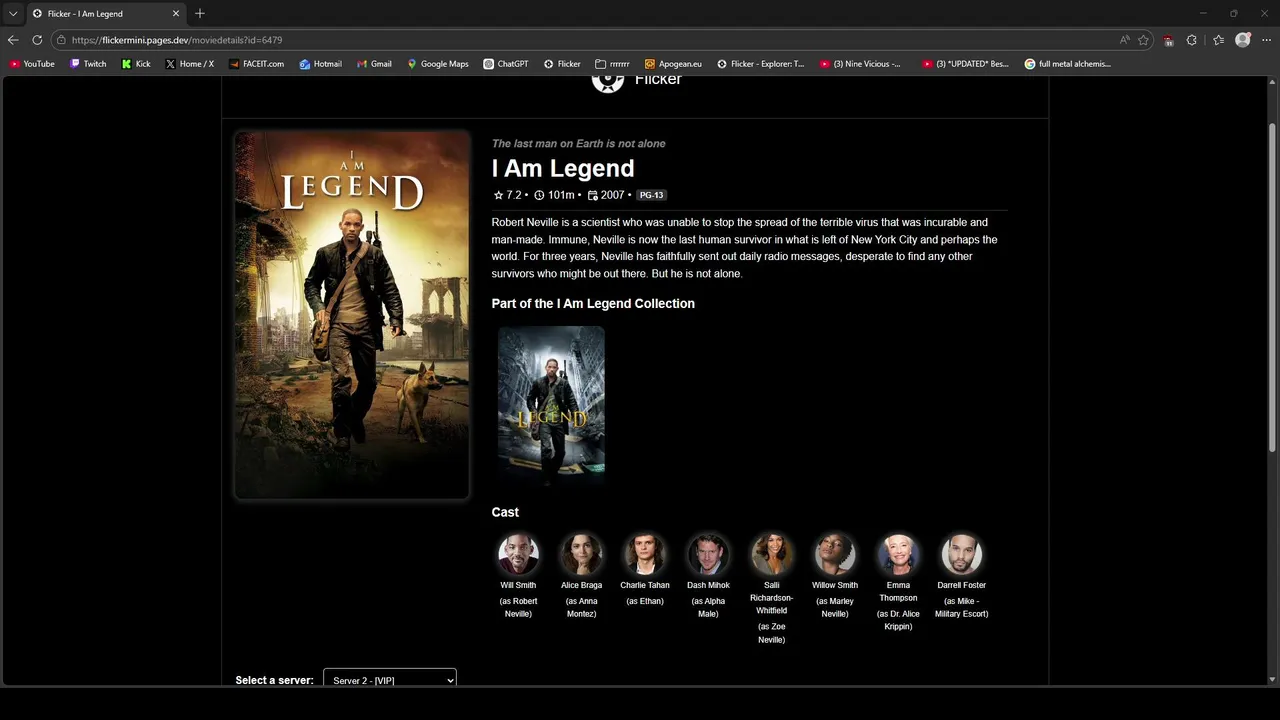Open the *UPDATED* Bes... bookmark
This screenshot has width=1280, height=720.
coord(965,64)
